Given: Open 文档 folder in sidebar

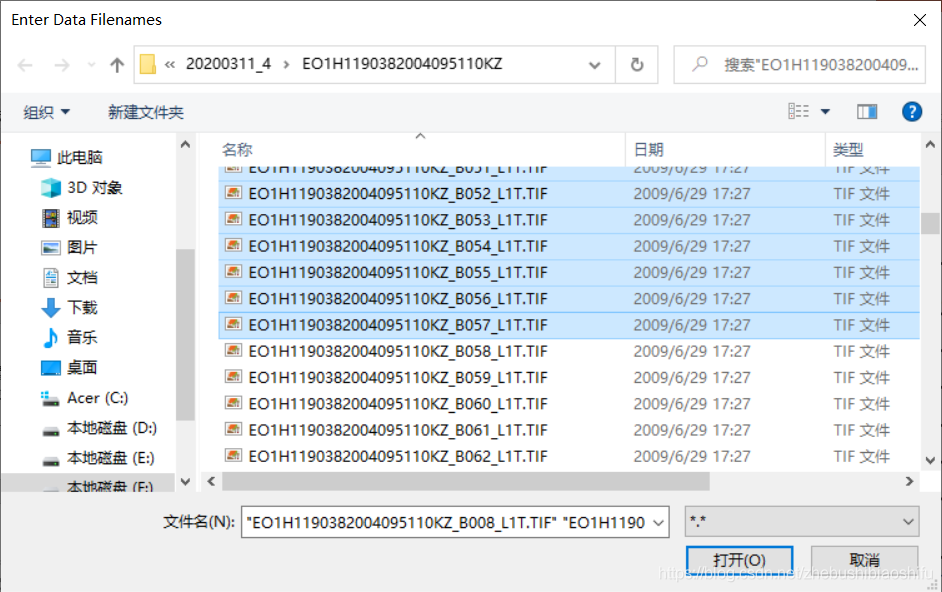Looking at the screenshot, I should coord(69,278).
